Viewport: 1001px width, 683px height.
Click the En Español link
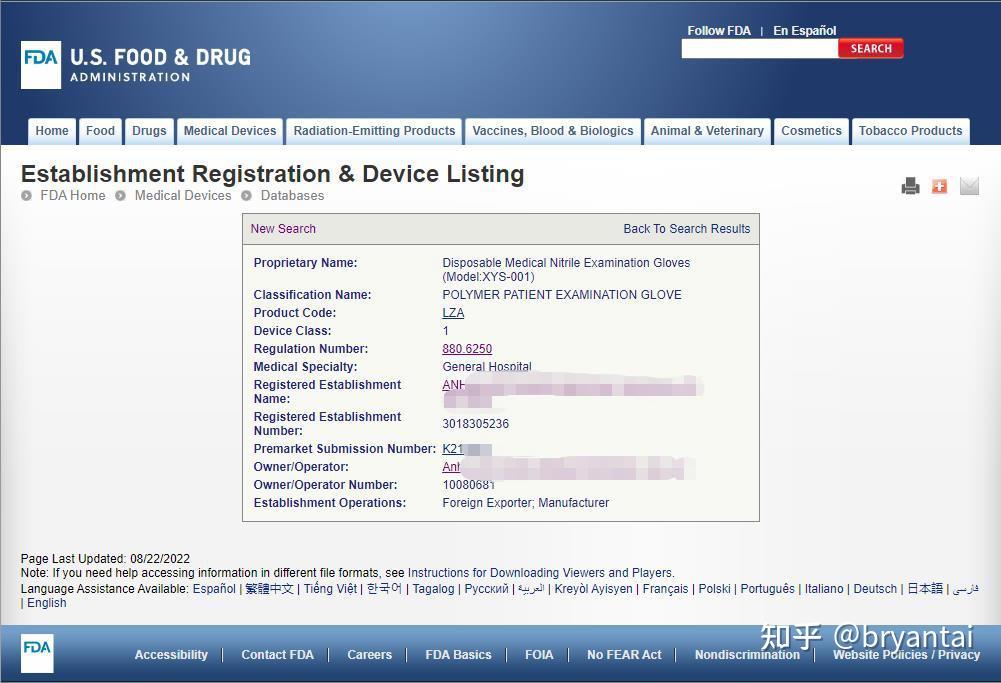tap(804, 31)
